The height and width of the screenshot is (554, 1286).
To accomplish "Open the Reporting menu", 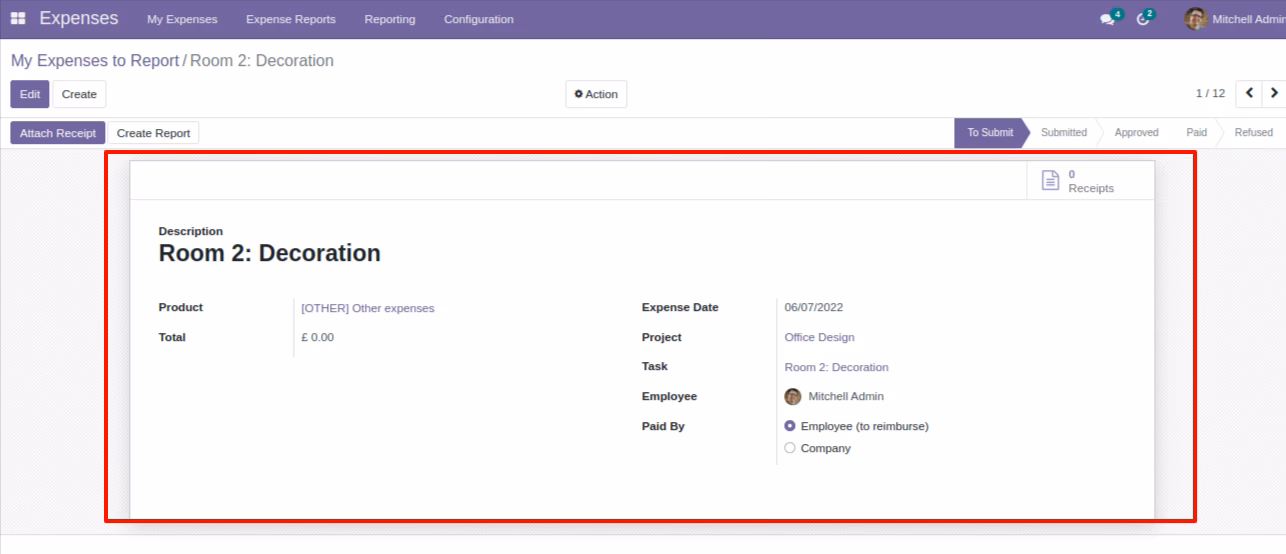I will [390, 19].
